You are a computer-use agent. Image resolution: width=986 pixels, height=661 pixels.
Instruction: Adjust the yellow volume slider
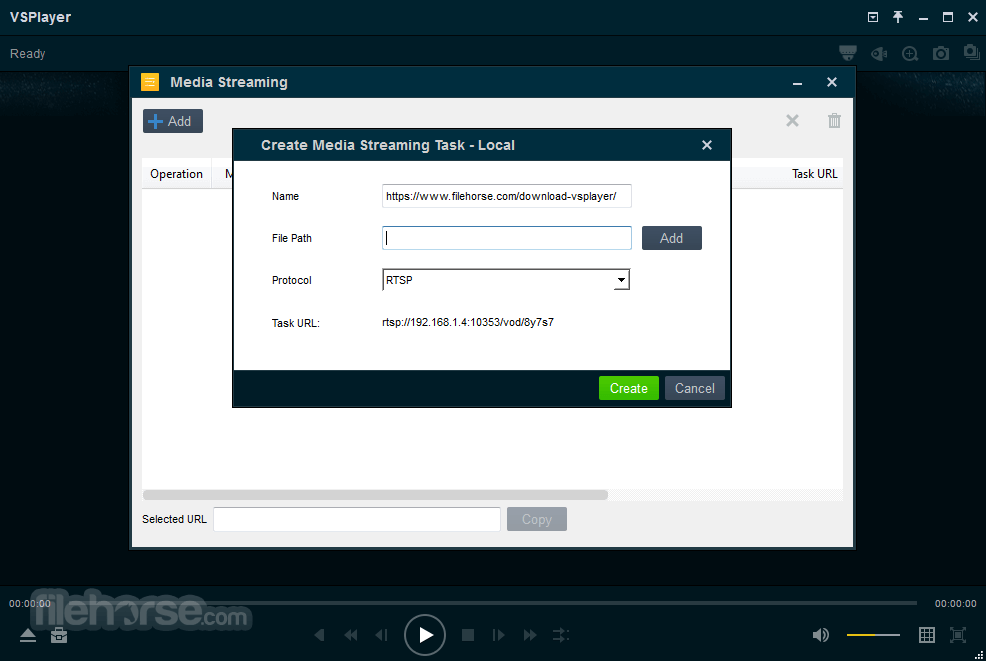(873, 635)
